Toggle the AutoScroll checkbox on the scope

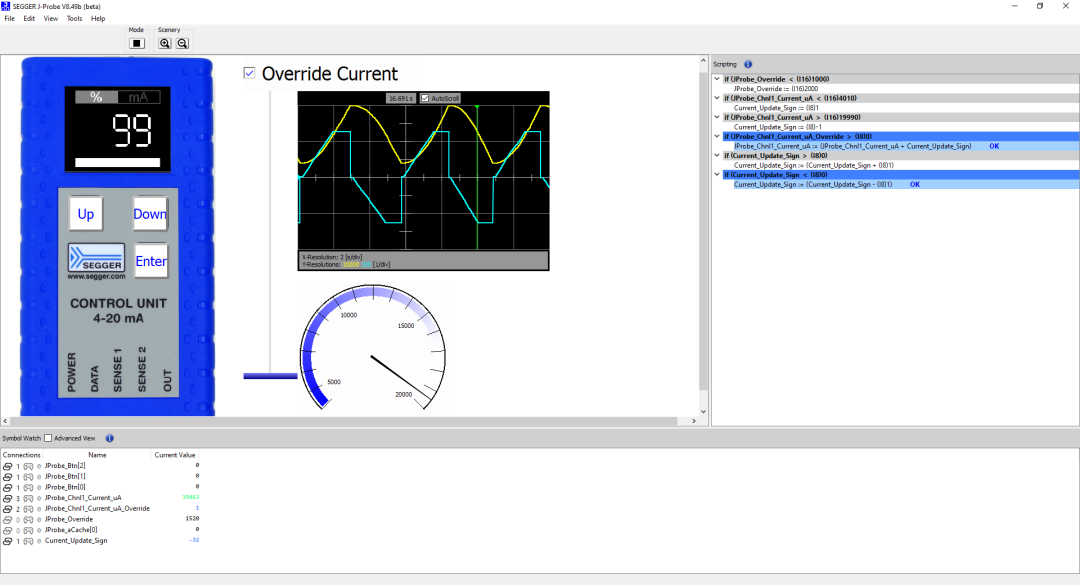click(x=425, y=99)
